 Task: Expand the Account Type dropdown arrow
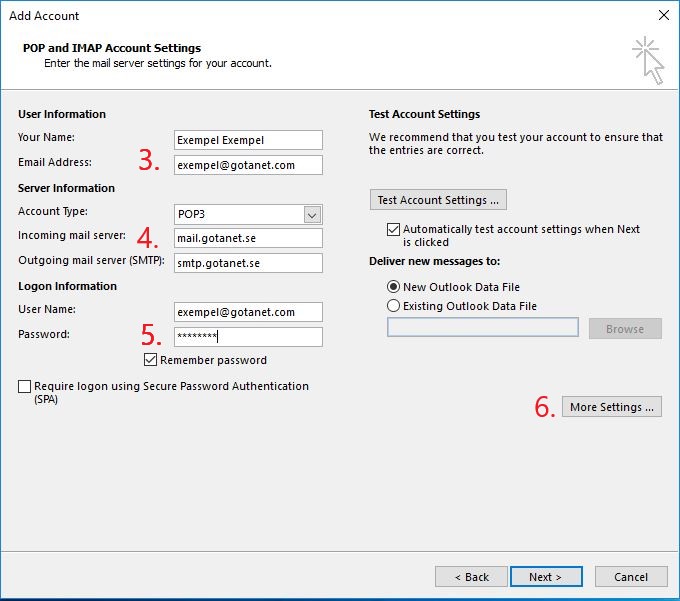point(312,215)
